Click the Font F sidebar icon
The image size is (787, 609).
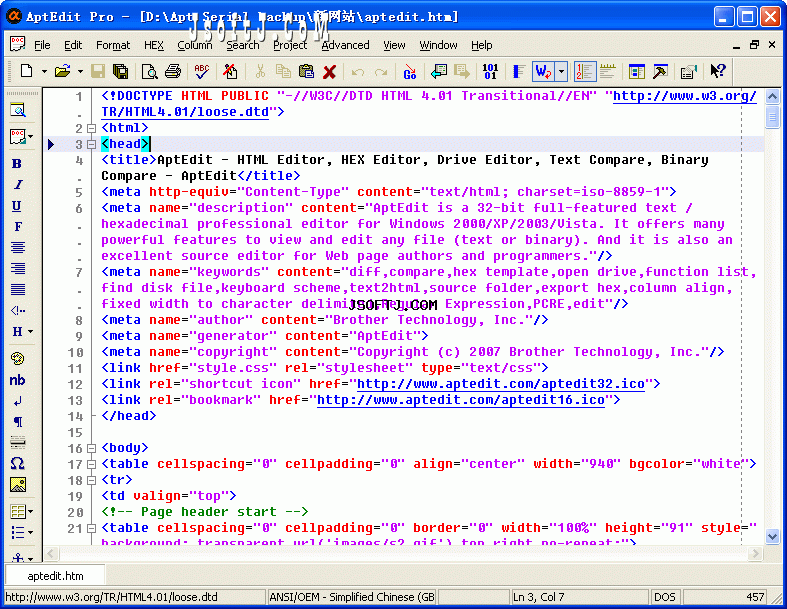pyautogui.click(x=18, y=226)
